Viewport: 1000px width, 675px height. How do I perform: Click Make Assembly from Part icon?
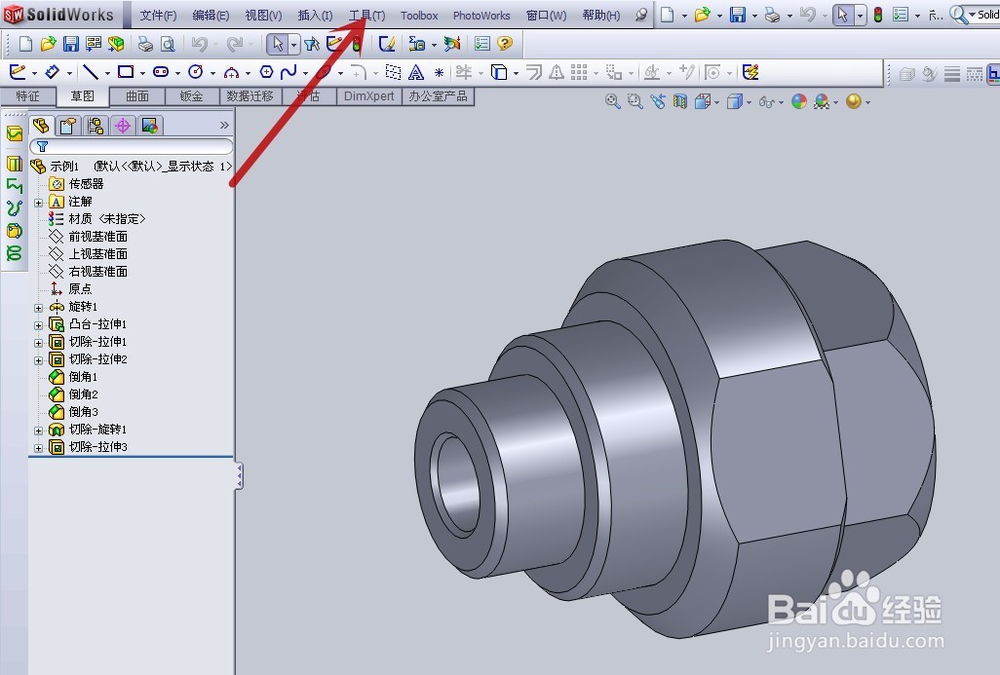coord(116,43)
